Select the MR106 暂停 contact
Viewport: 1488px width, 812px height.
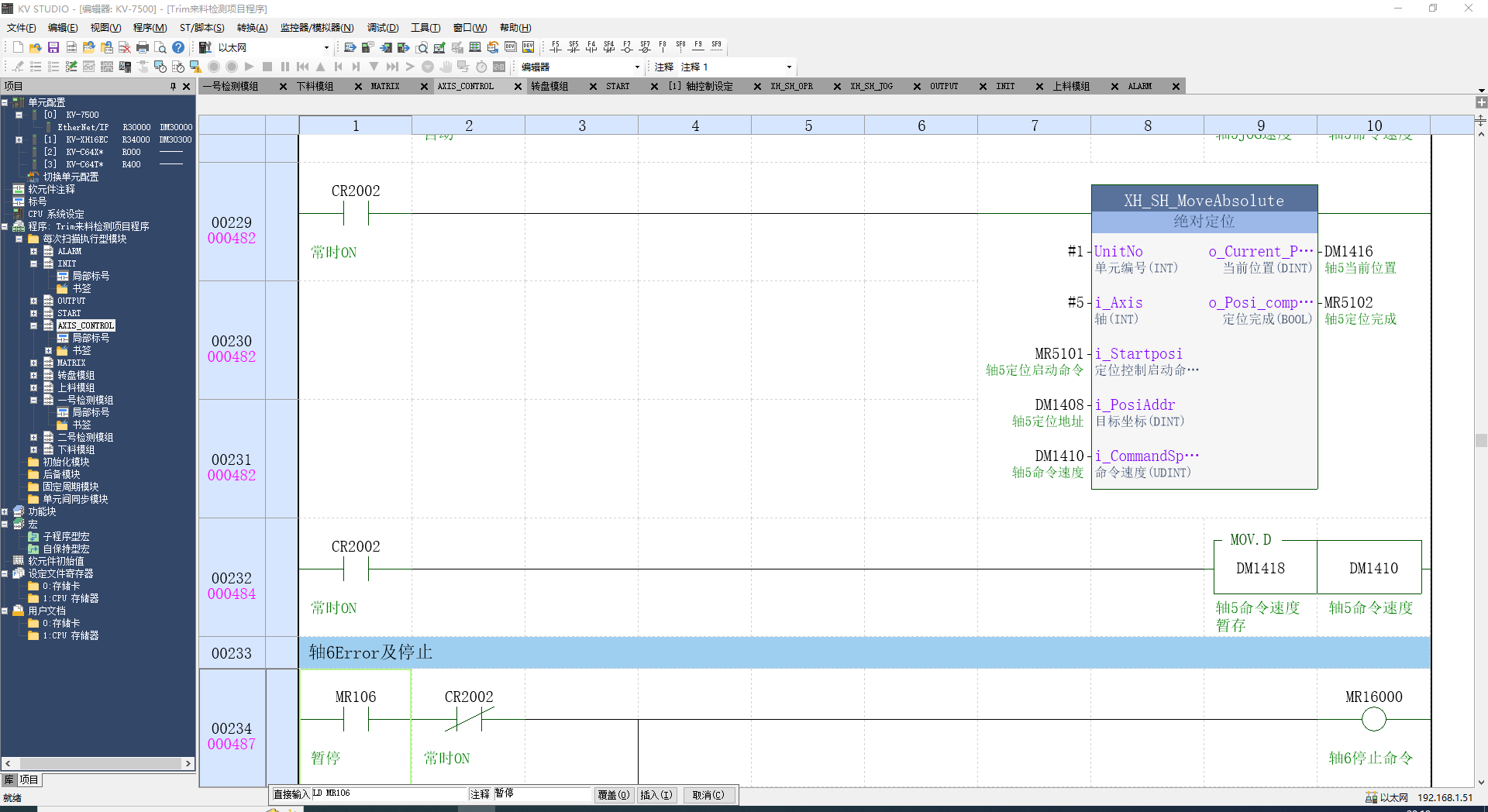coord(356,721)
